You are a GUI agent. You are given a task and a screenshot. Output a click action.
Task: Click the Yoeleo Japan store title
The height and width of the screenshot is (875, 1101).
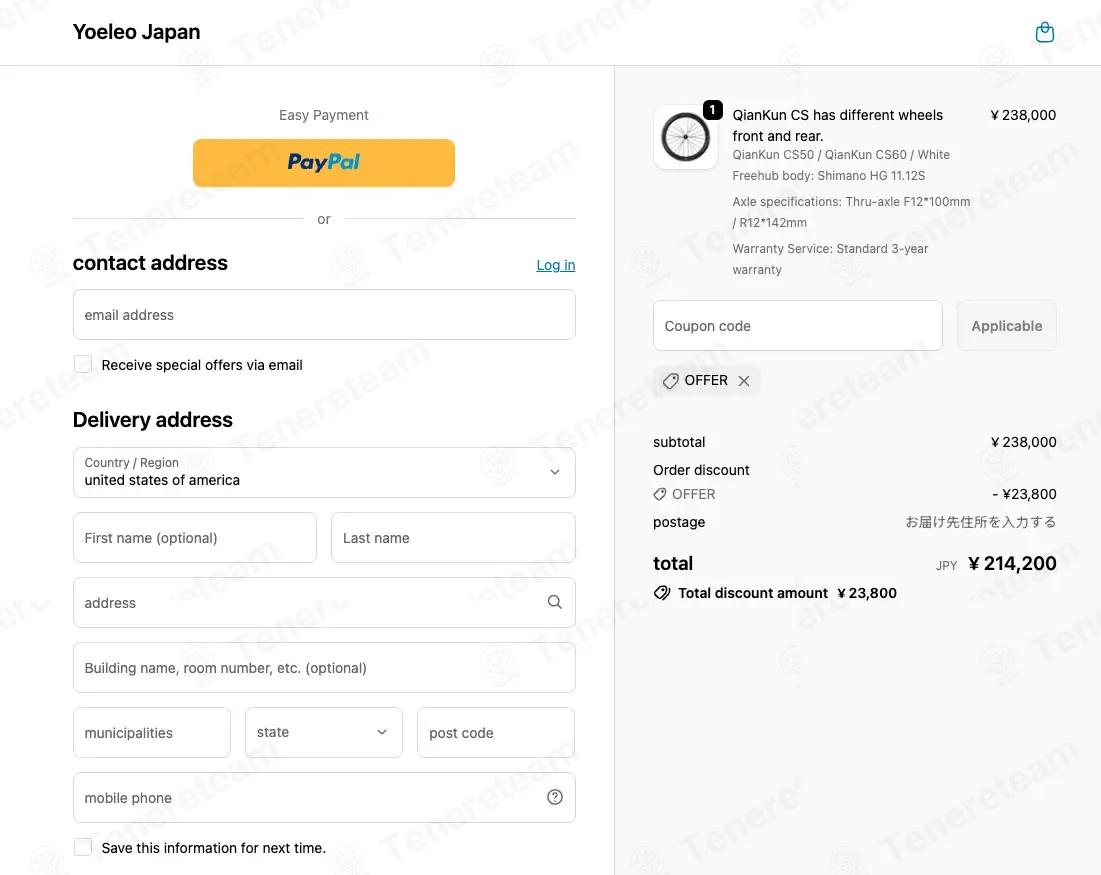(x=136, y=32)
